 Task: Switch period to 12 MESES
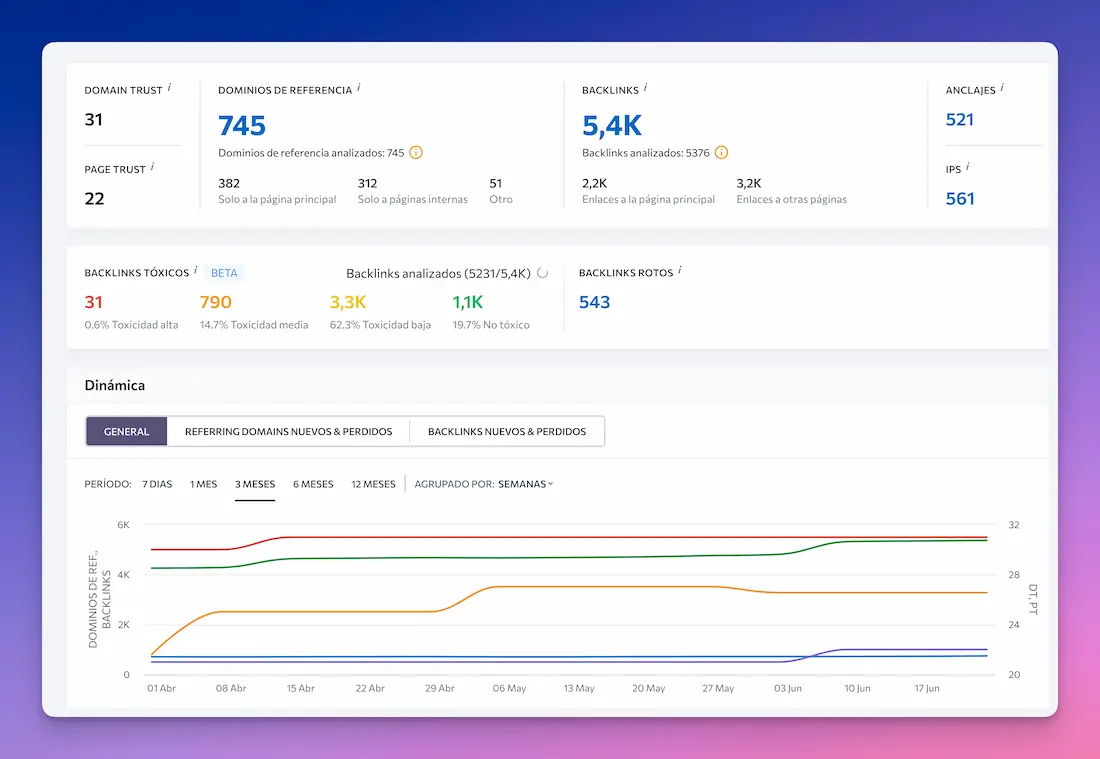tap(373, 484)
